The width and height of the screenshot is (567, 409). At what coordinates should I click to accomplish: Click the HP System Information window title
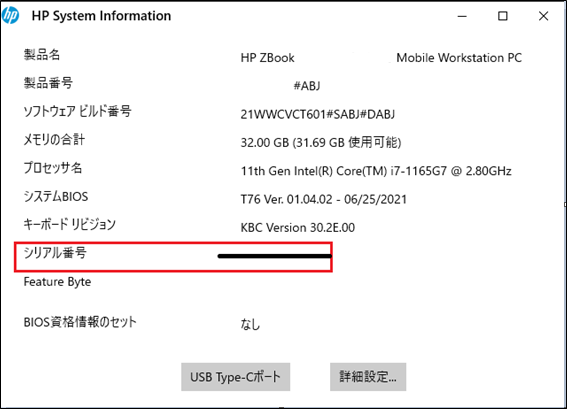[101, 16]
